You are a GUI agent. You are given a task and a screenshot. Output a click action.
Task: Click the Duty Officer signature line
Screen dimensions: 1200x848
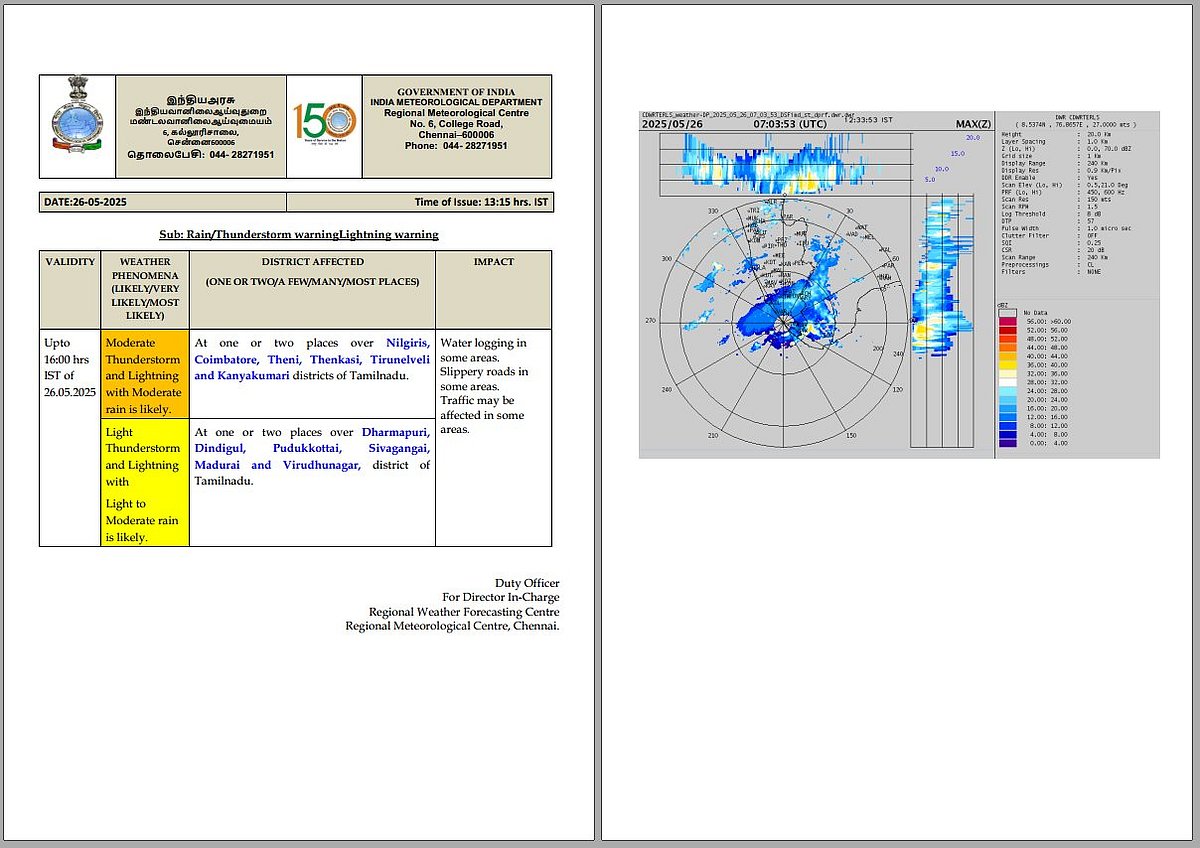(527, 583)
